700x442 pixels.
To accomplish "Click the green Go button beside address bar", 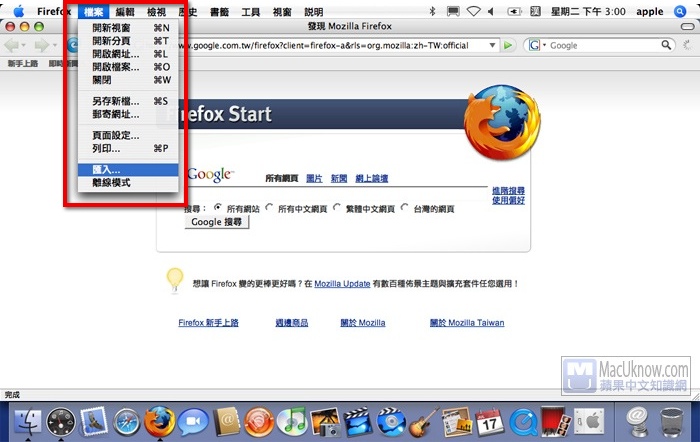I will coord(508,45).
